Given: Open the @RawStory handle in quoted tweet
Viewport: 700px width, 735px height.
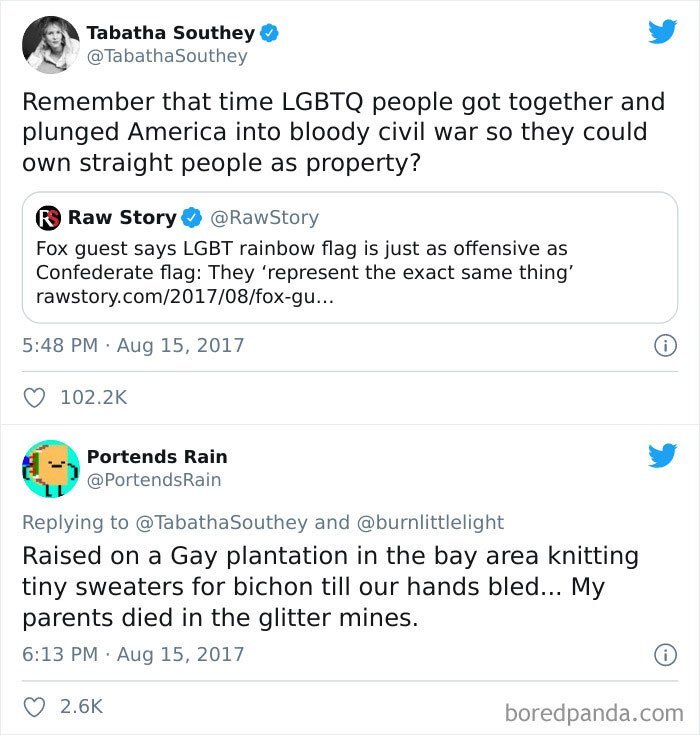Looking at the screenshot, I should [264, 218].
